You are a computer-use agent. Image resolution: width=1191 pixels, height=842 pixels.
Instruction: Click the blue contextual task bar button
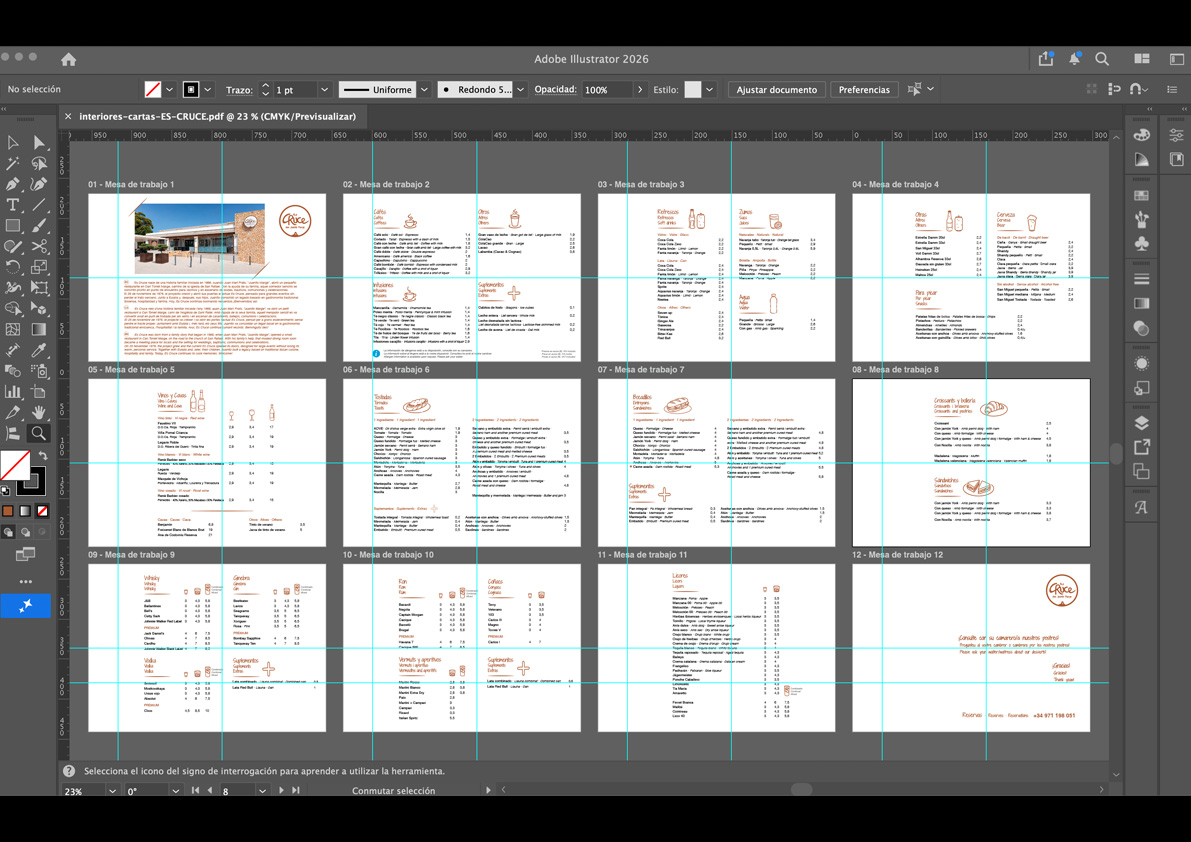25,605
